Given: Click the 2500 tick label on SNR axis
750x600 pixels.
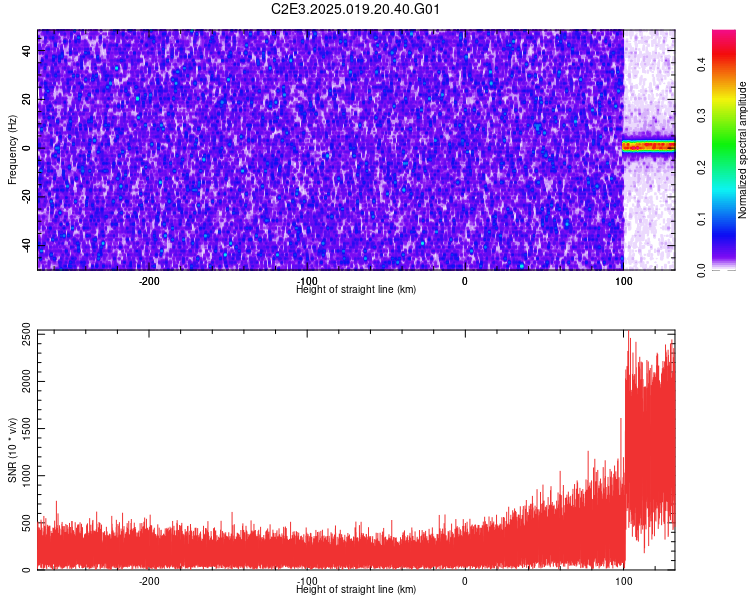Looking at the screenshot, I should coord(26,334).
